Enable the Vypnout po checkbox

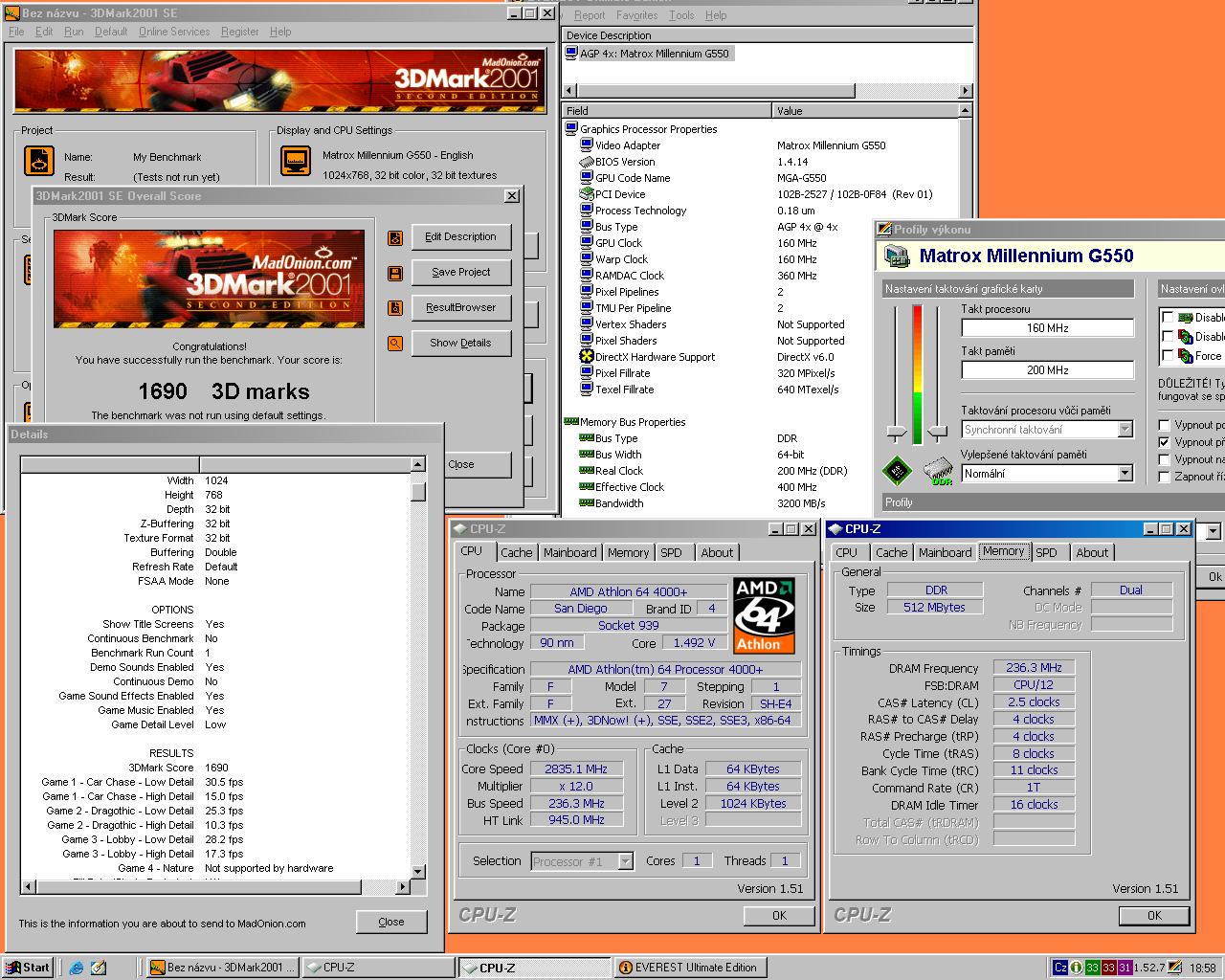pyautogui.click(x=1164, y=425)
